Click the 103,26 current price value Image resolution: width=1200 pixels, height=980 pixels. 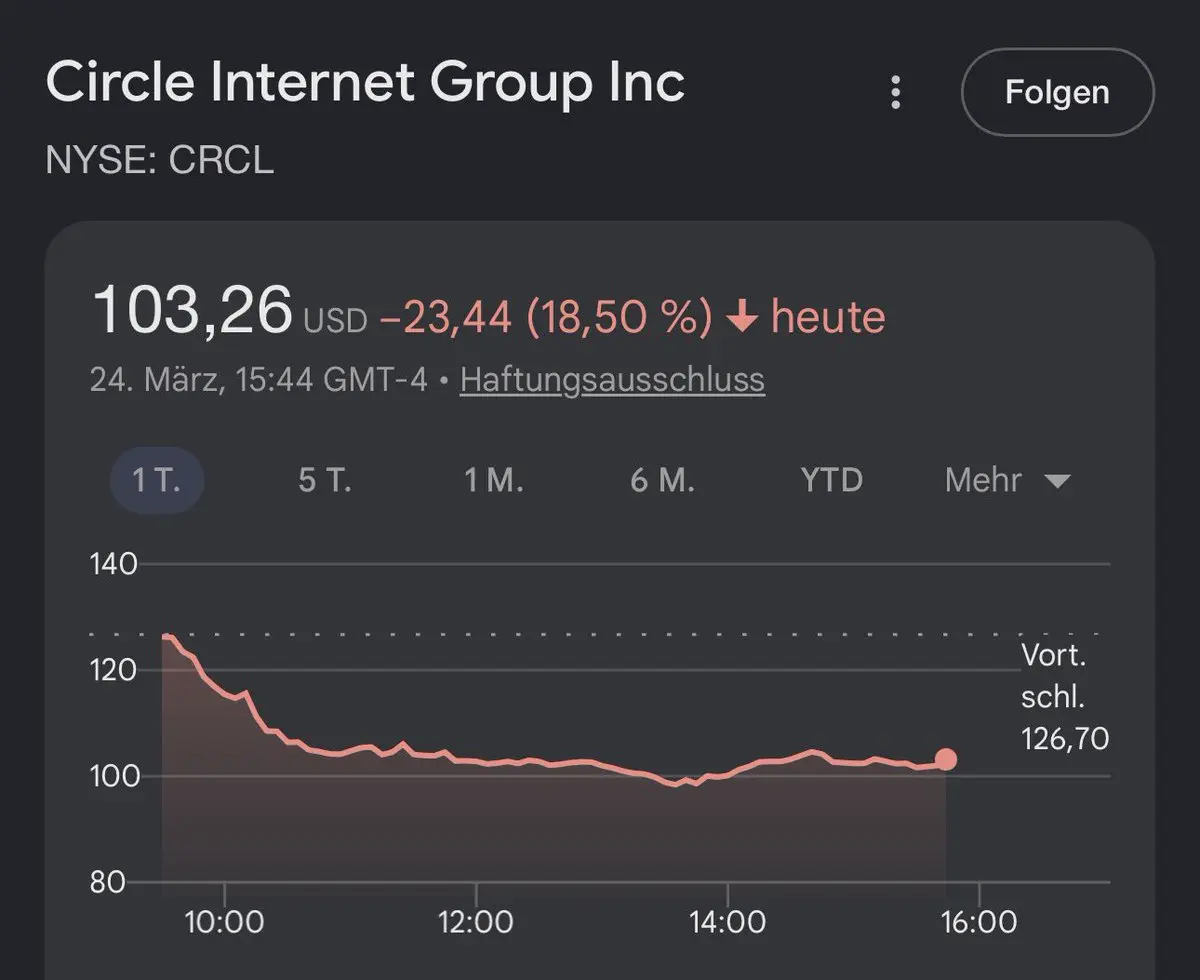click(x=192, y=310)
